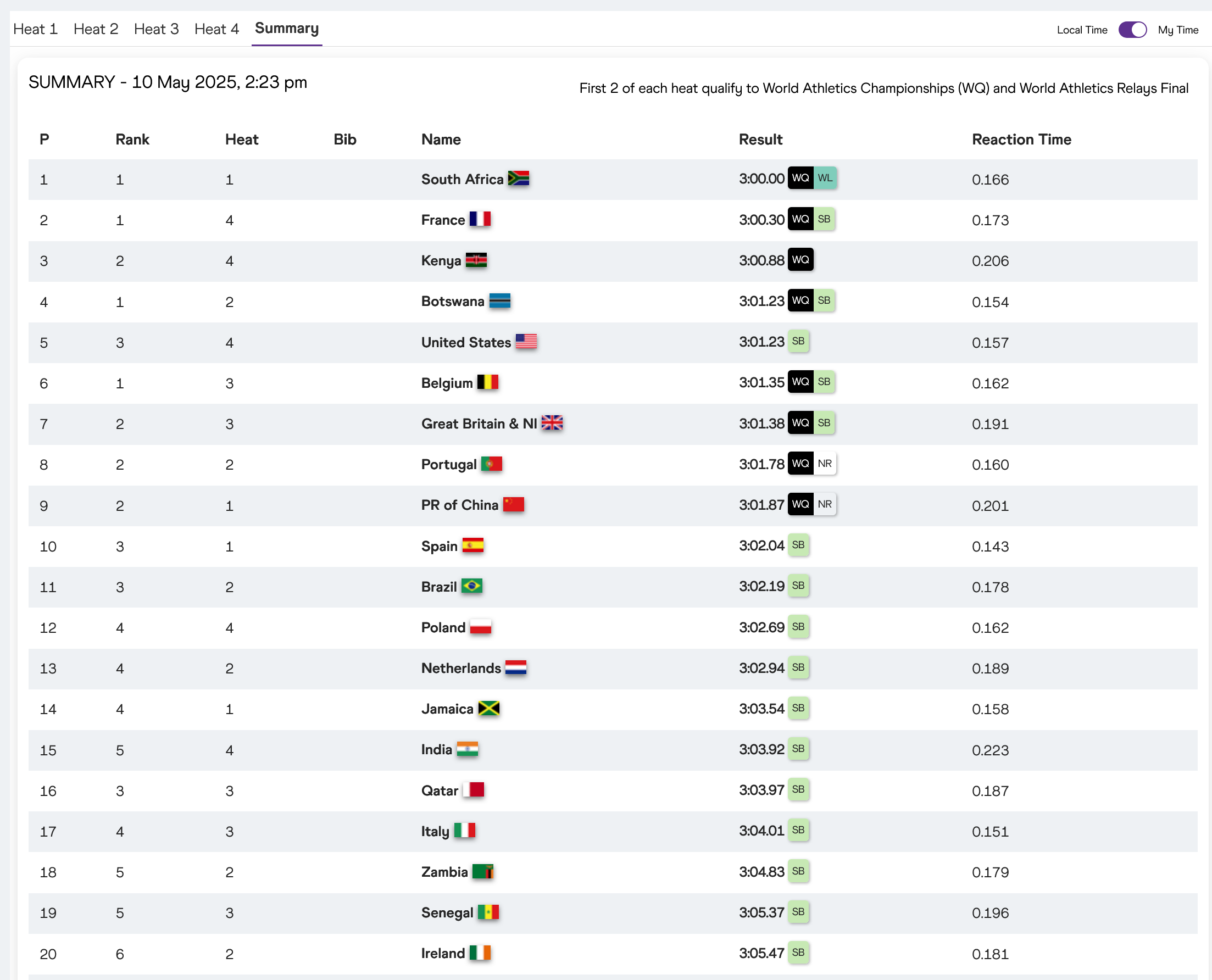Open the South Africa team name link

point(463,179)
